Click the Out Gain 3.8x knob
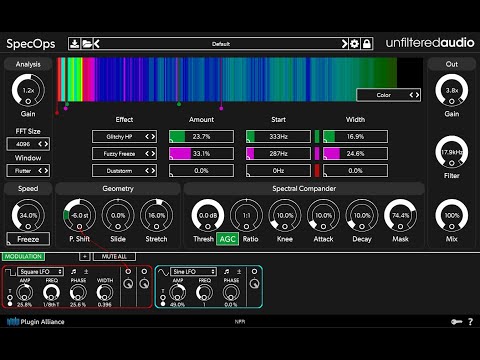Screen dimensions: 480x360 coord(452,90)
